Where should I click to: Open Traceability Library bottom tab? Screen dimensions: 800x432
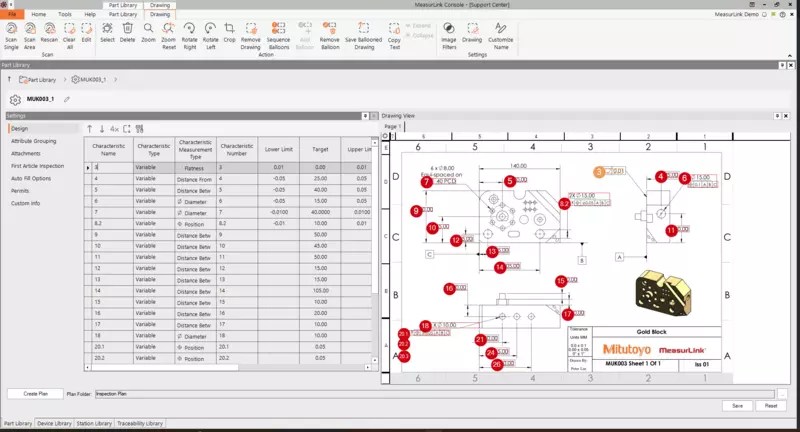coord(140,423)
